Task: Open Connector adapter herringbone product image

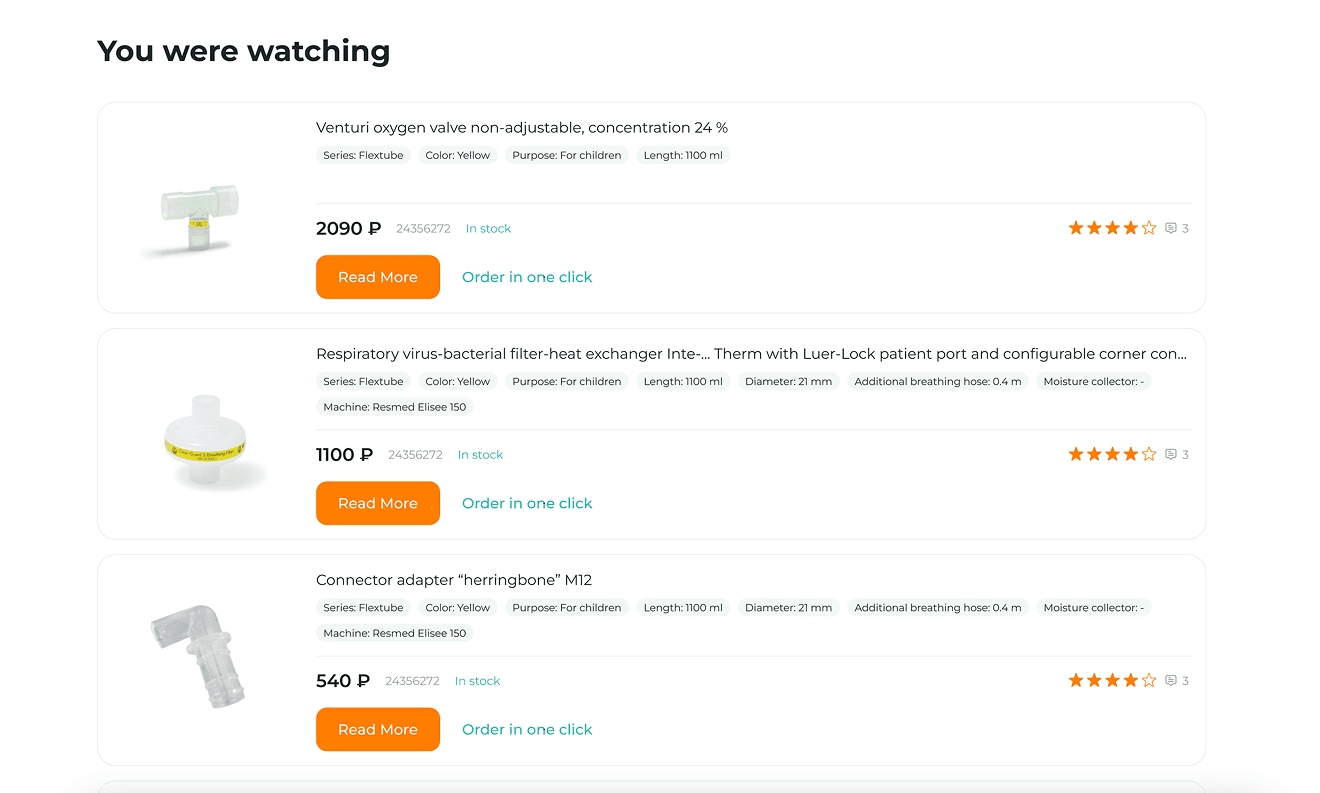Action: 197,655
